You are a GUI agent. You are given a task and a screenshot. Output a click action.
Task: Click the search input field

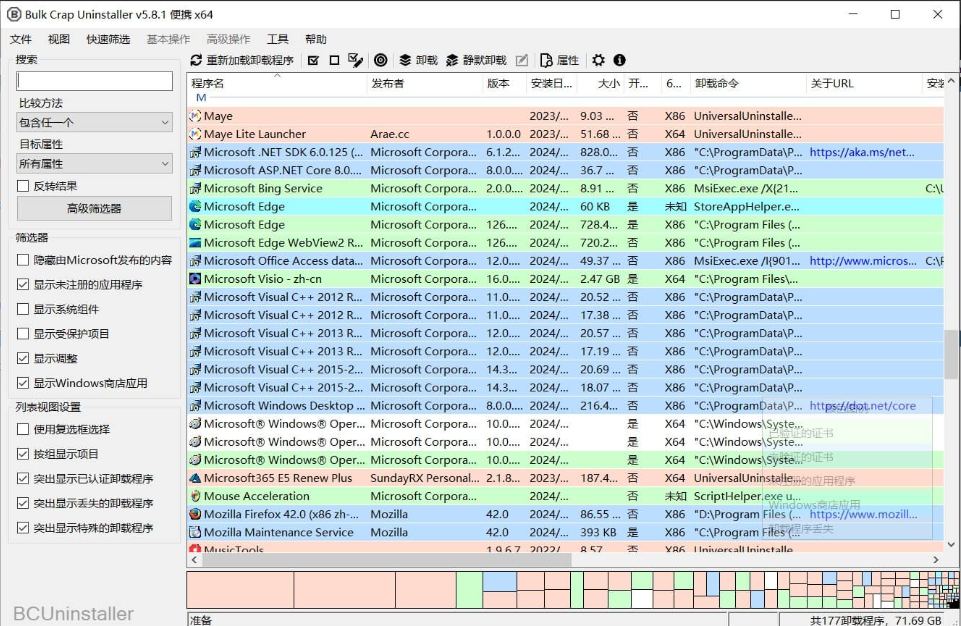click(94, 81)
